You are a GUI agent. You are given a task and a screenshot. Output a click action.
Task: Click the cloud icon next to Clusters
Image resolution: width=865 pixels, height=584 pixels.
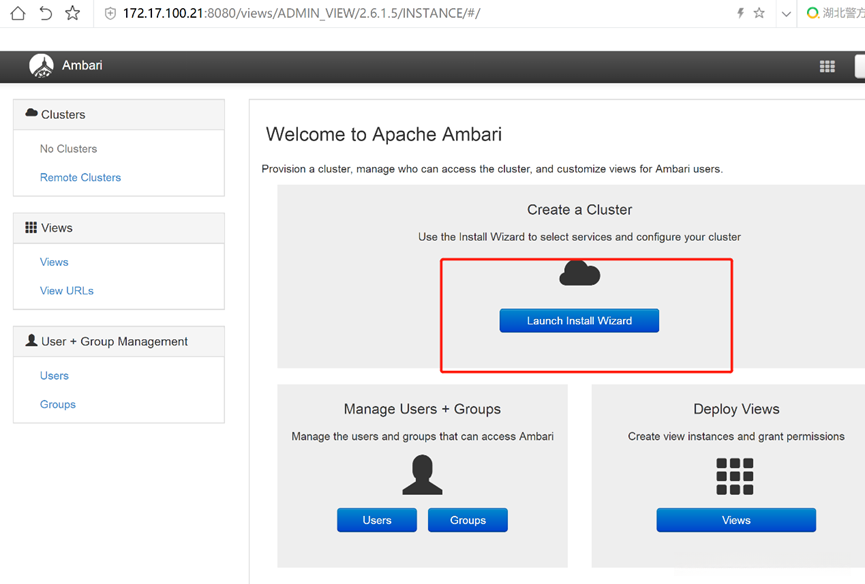tap(31, 113)
